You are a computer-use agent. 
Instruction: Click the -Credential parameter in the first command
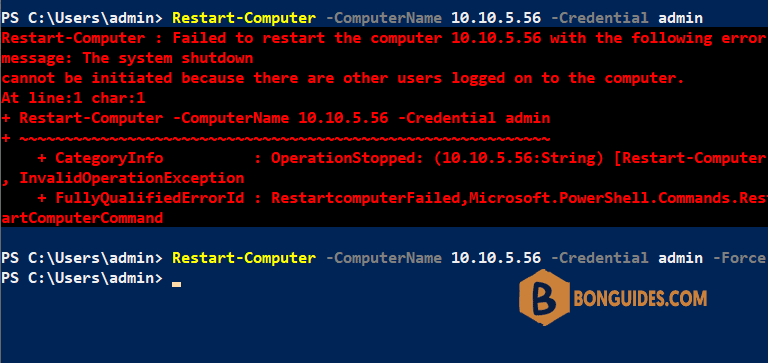click(x=600, y=19)
